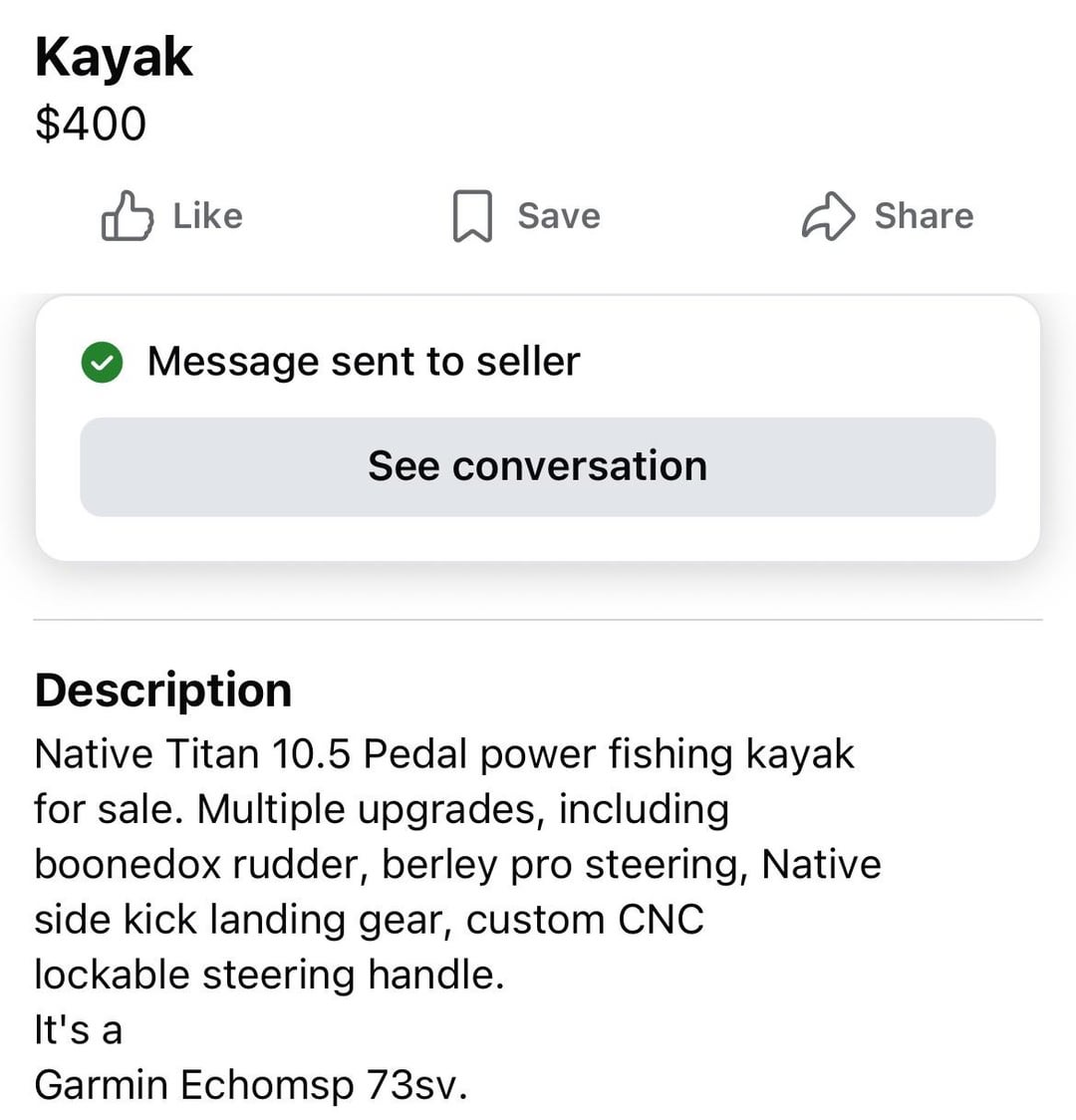Viewport: 1076px width, 1120px height.
Task: Click the custom CNC text
Action: click(585, 919)
